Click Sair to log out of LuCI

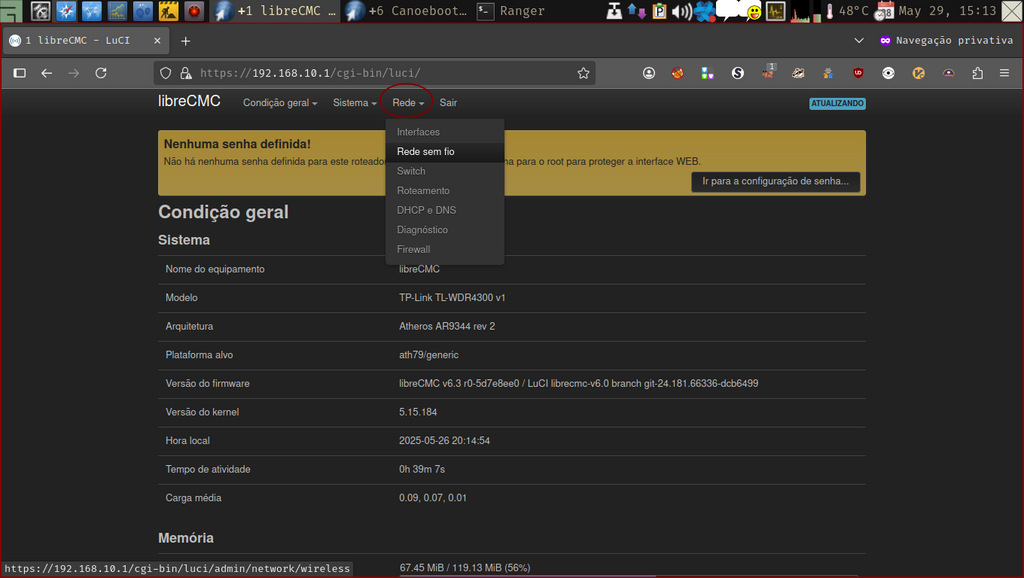(x=447, y=102)
